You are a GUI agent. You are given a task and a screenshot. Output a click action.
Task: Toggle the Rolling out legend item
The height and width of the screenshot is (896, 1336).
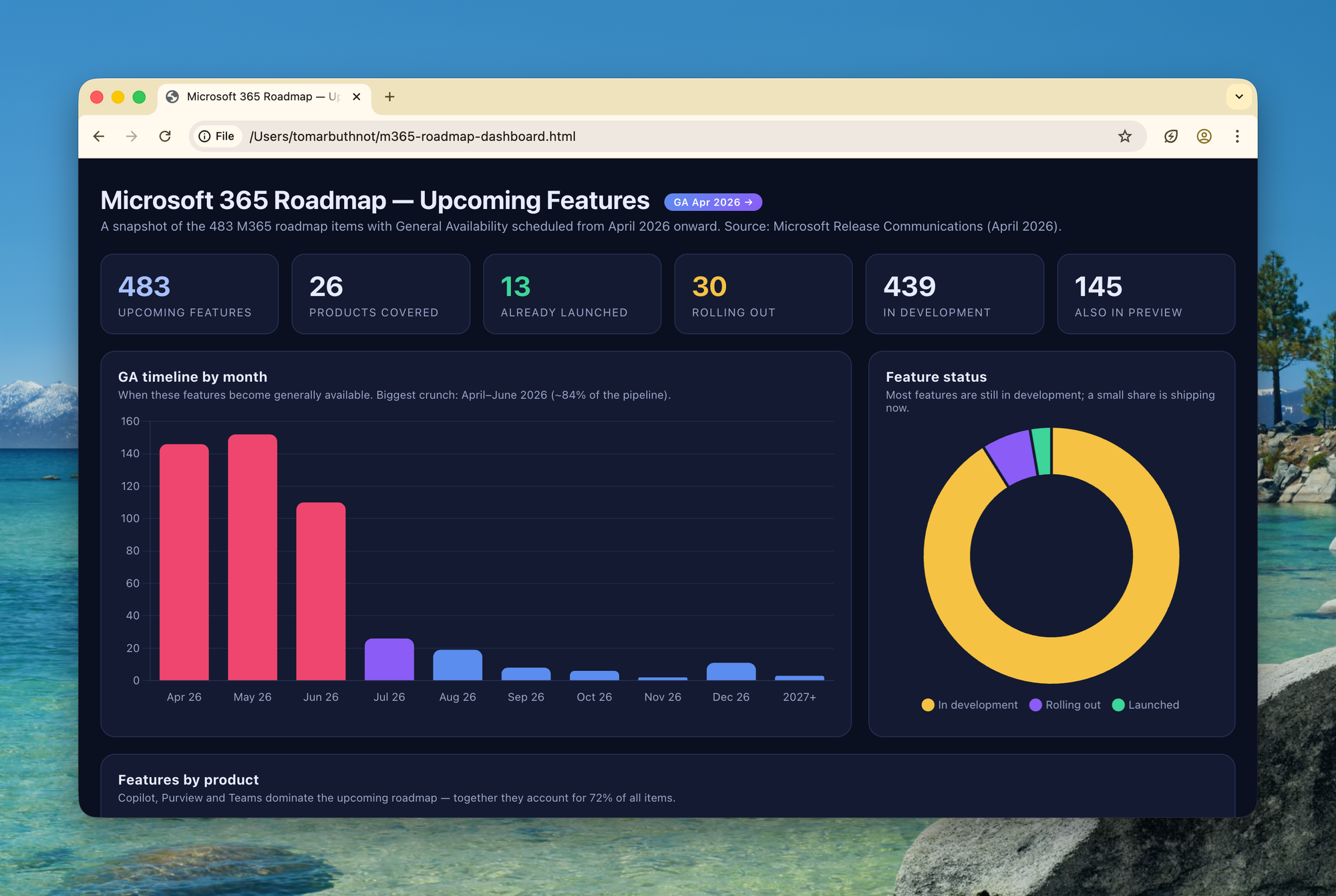point(1065,705)
